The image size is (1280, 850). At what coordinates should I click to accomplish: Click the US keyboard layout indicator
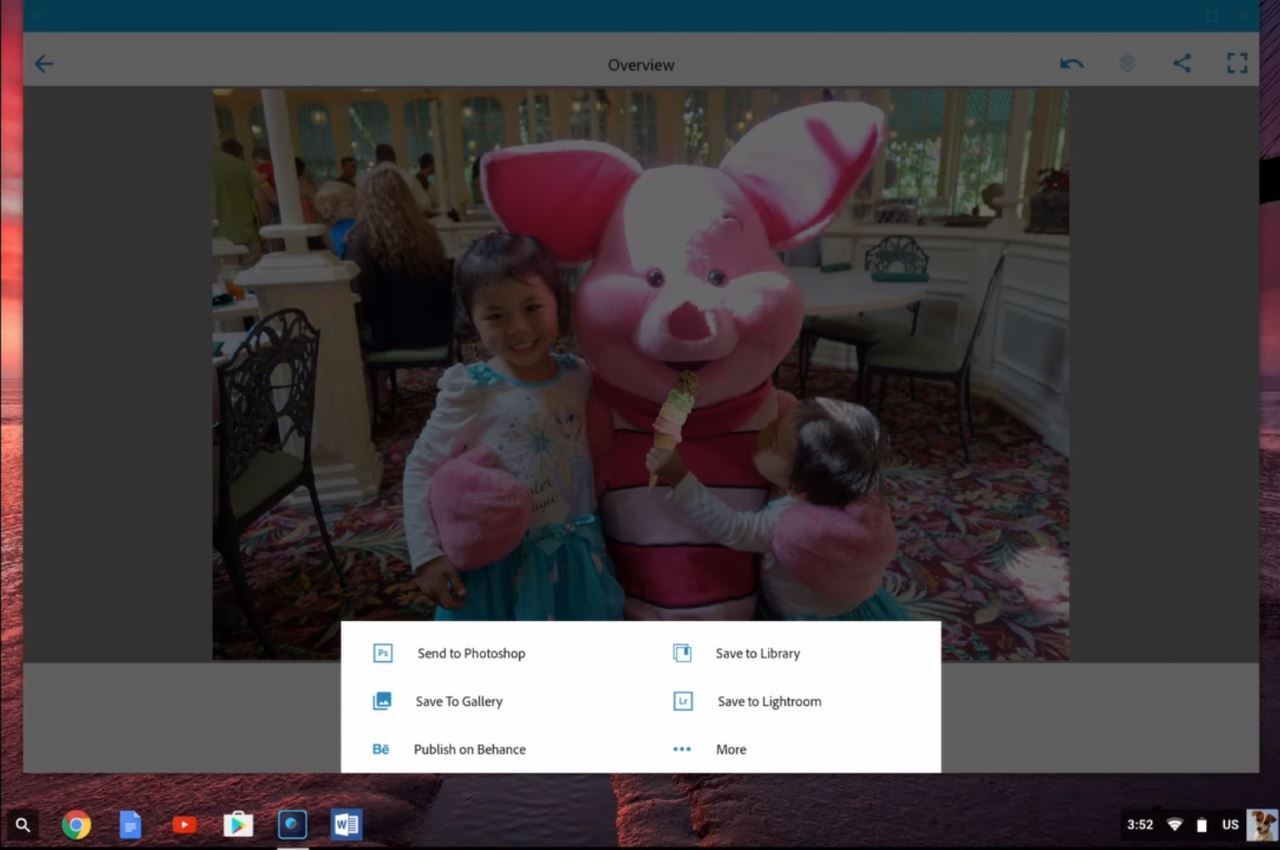click(x=1230, y=825)
